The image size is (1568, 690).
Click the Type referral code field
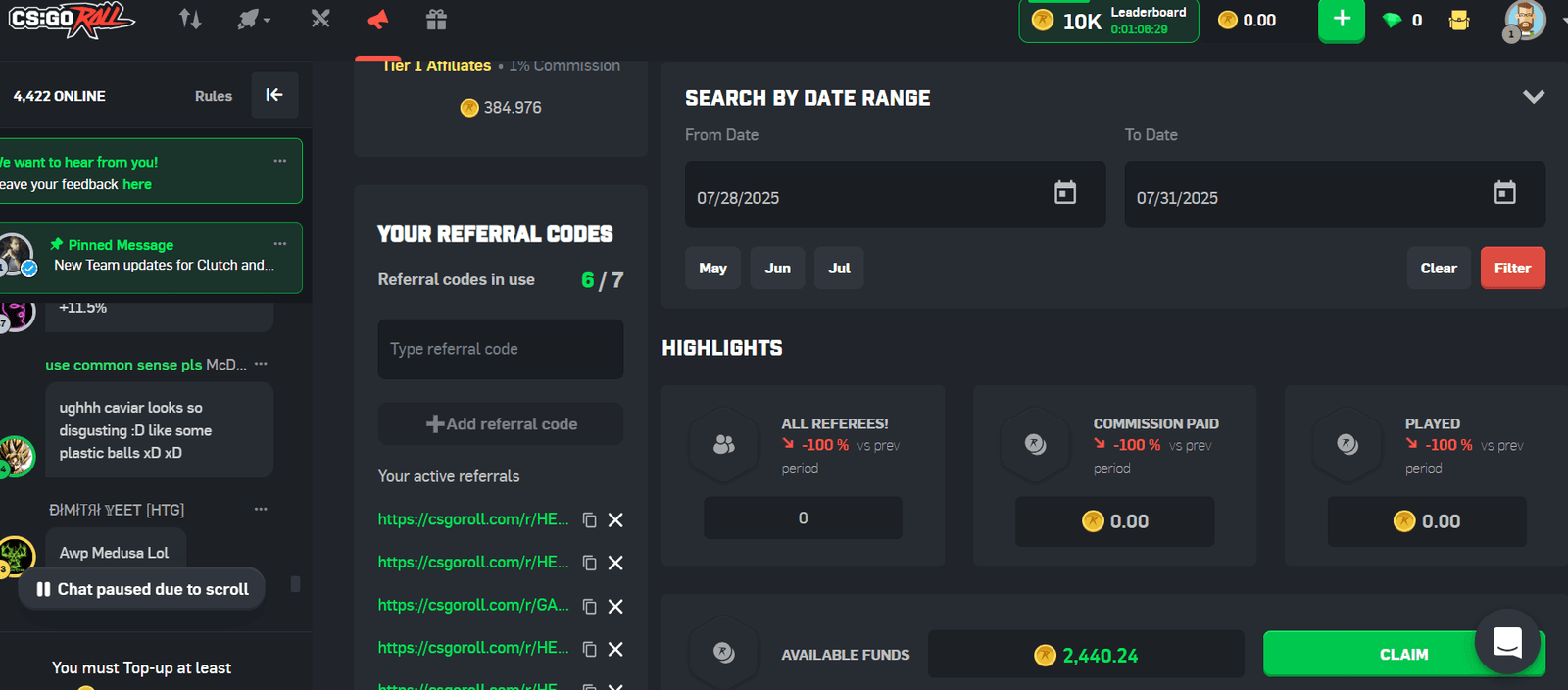click(x=500, y=349)
